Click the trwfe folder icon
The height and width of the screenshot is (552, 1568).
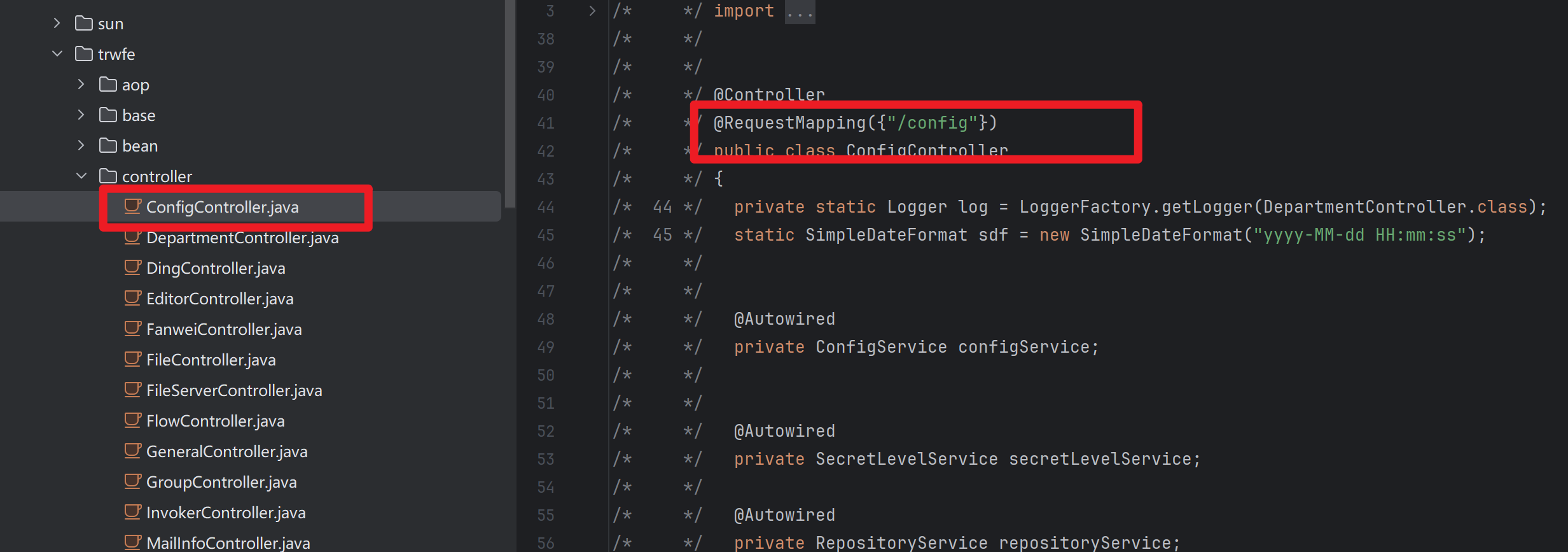84,54
